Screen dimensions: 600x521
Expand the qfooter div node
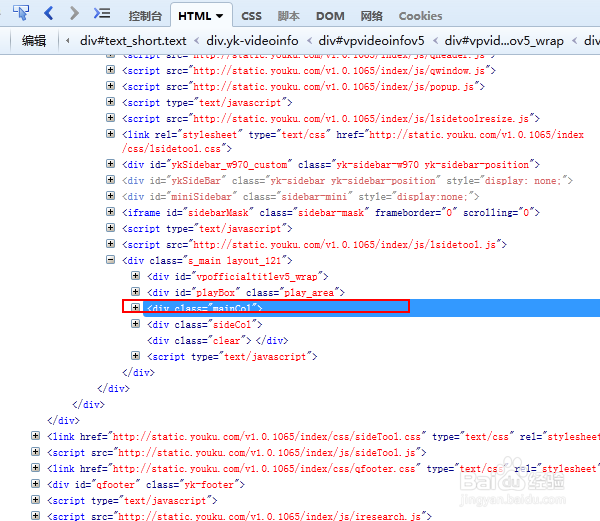click(x=36, y=484)
